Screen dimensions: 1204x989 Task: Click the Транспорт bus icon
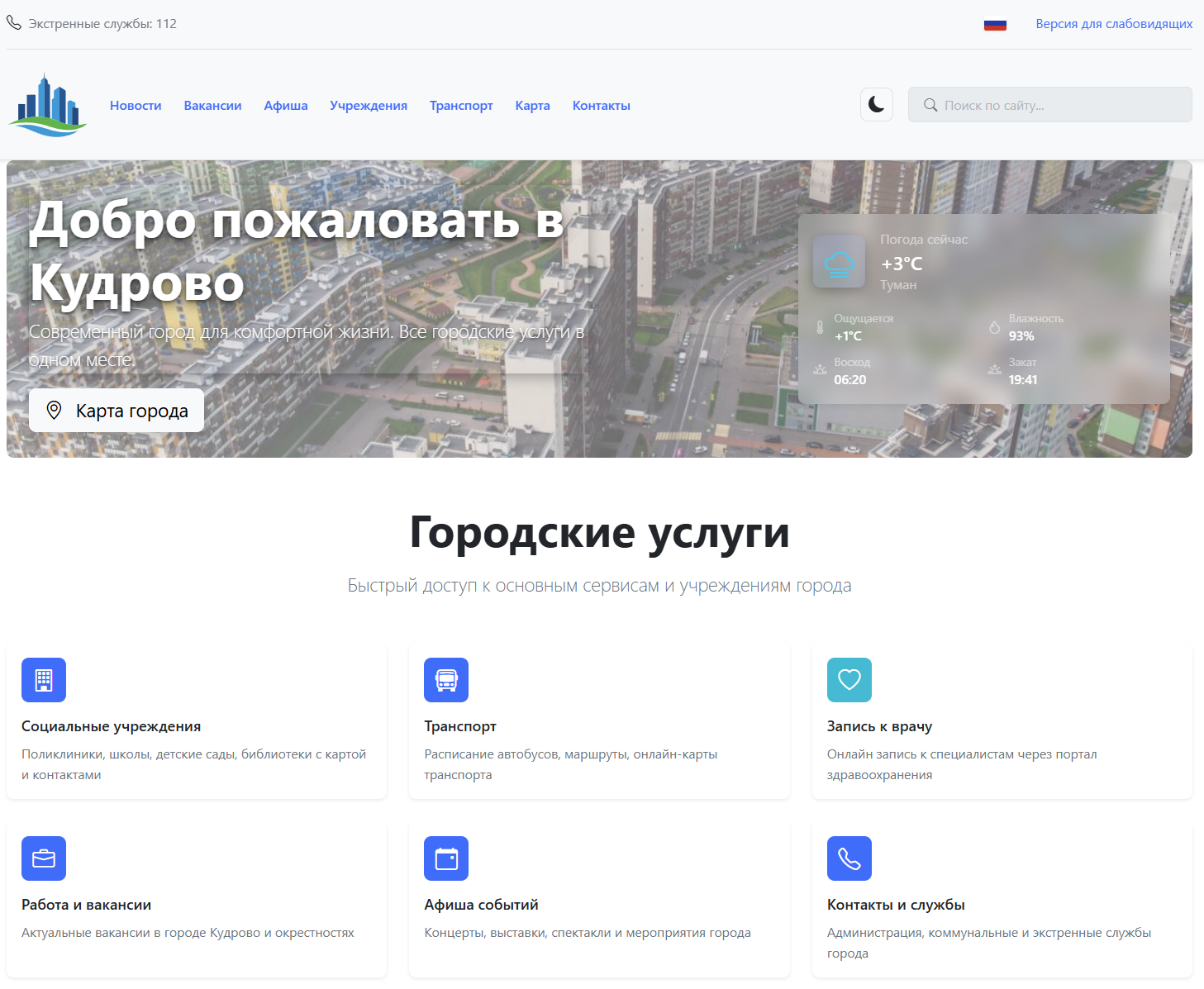tap(446, 680)
